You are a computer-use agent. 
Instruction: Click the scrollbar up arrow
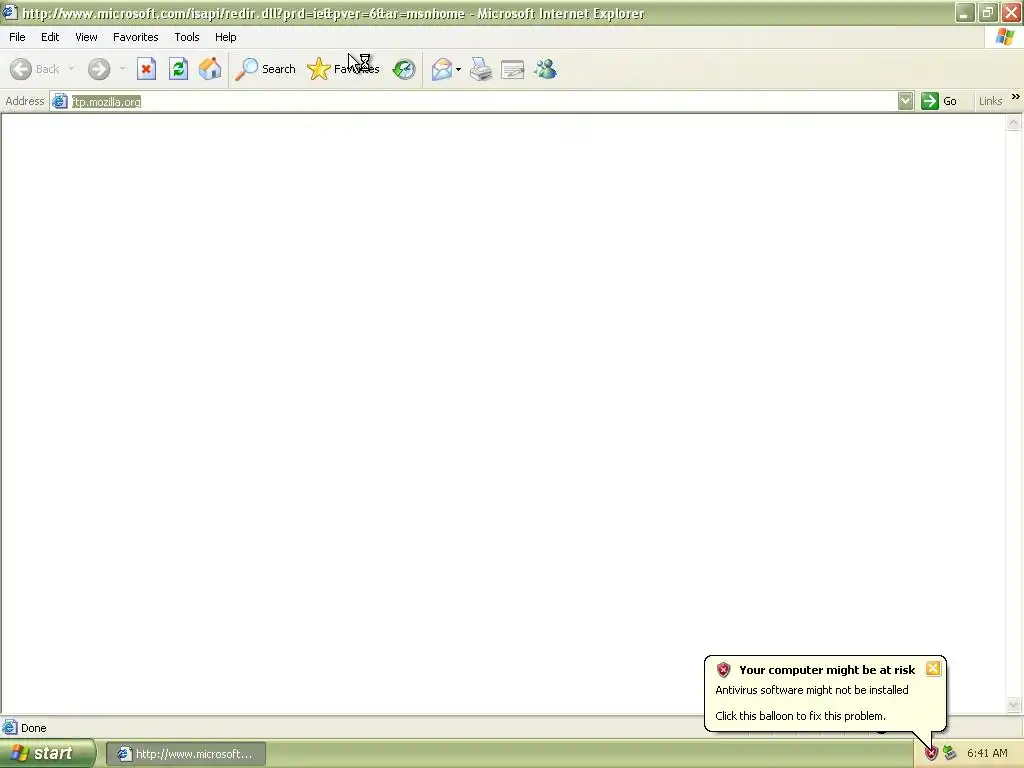coord(1014,123)
